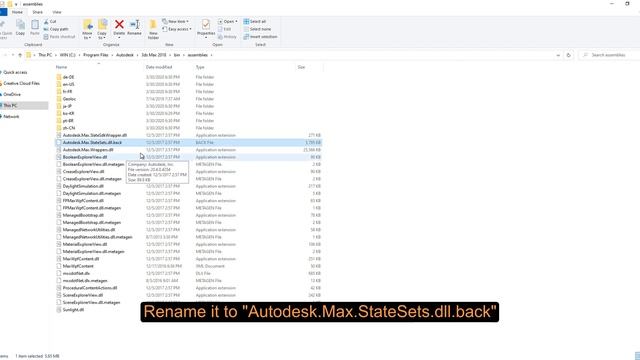Select BooleanExplorerView.dll file
This screenshot has width=640, height=360.
[85, 157]
